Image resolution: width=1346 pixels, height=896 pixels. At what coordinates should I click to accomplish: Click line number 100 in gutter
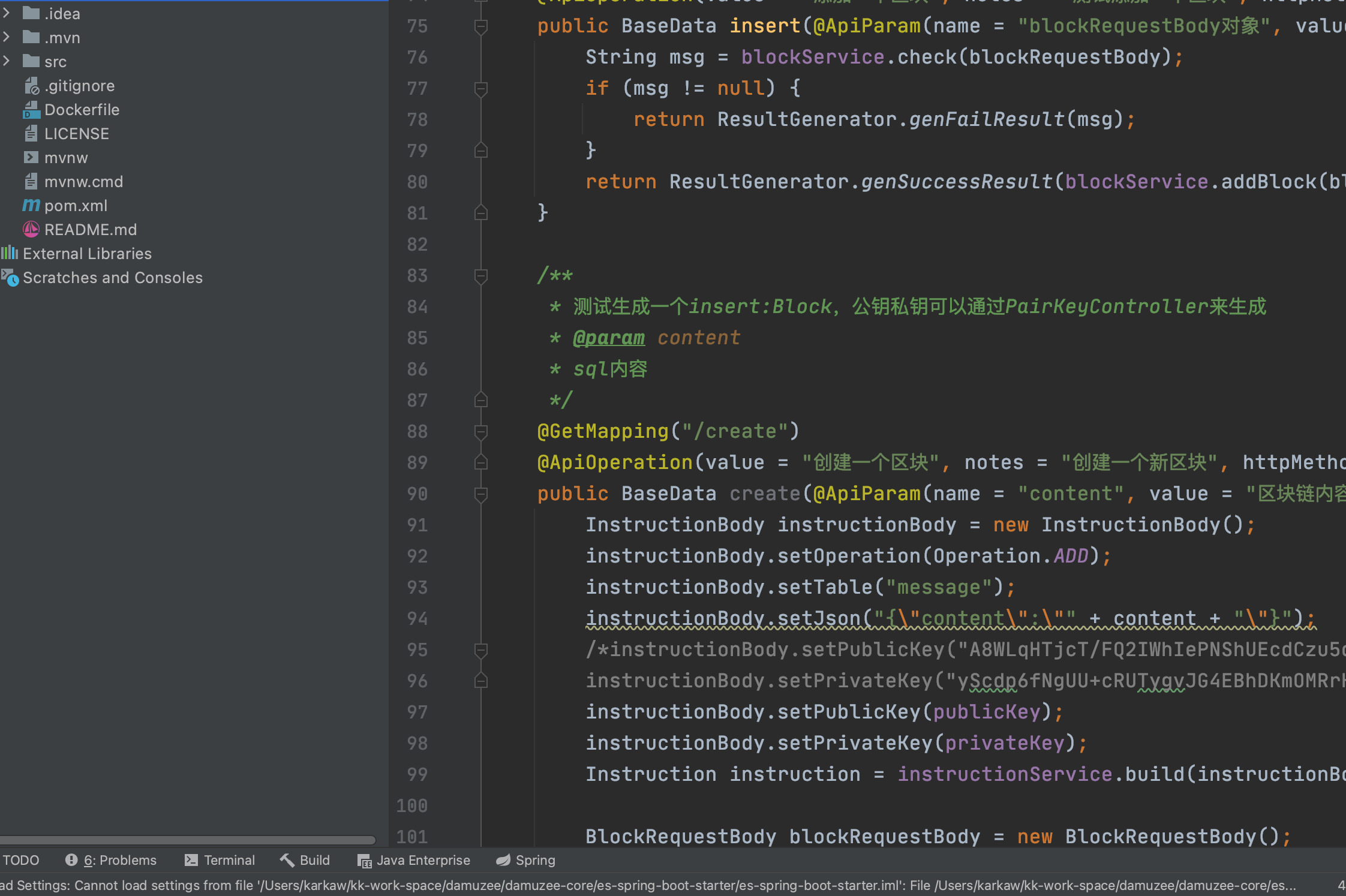(412, 806)
